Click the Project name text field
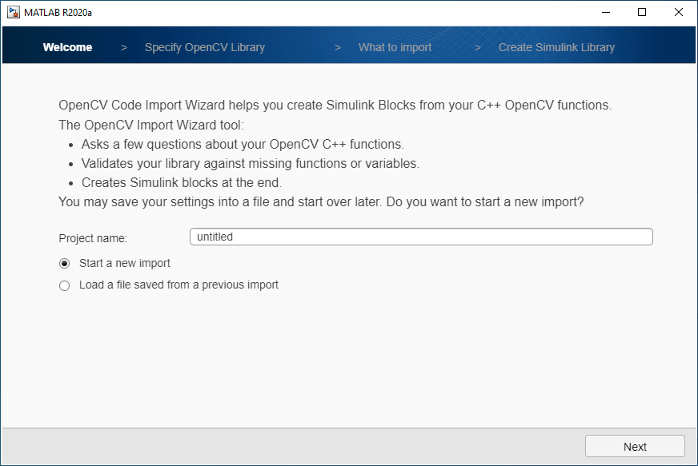 coord(421,237)
